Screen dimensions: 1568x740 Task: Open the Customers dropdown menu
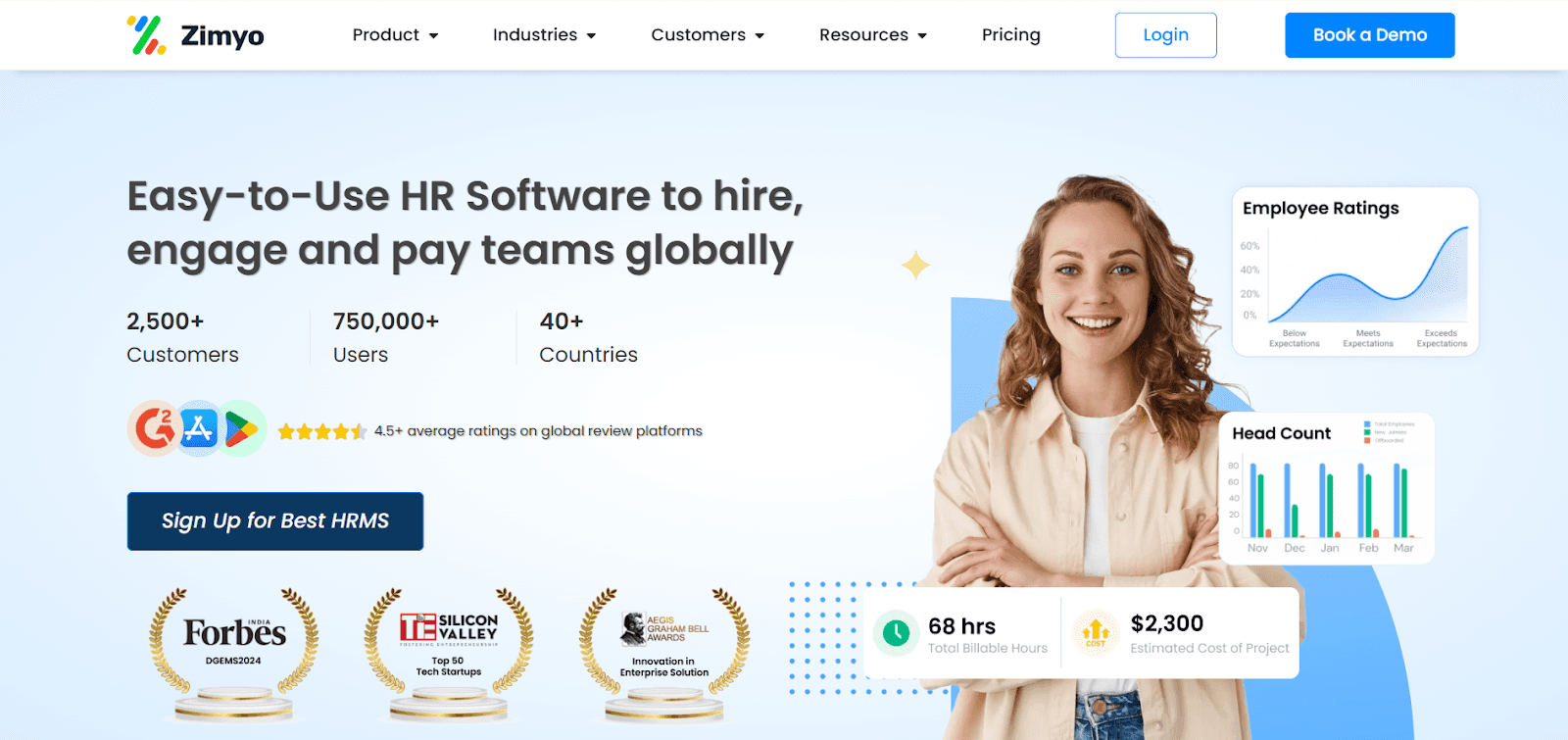(708, 35)
